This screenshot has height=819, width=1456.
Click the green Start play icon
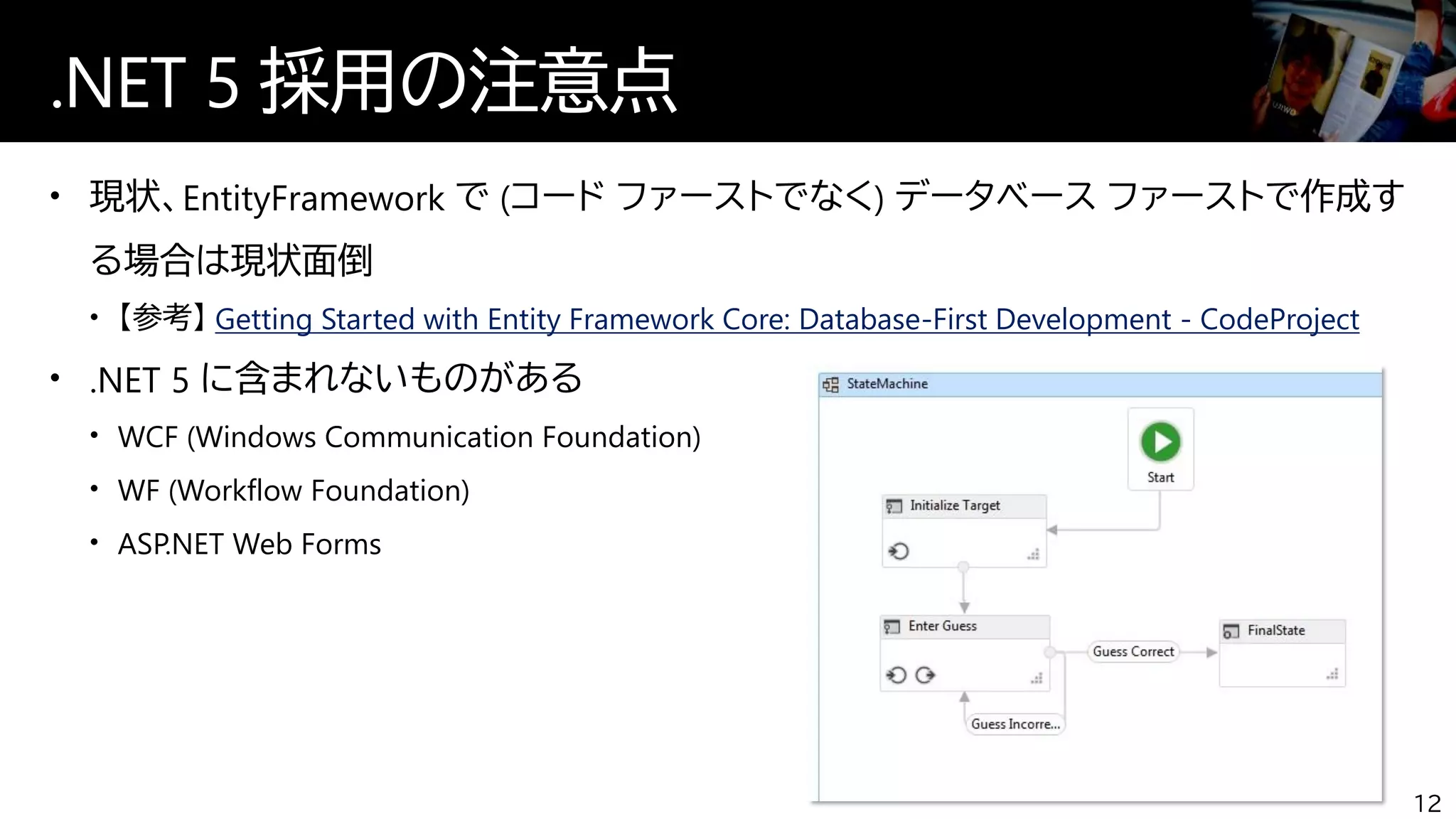[1160, 441]
